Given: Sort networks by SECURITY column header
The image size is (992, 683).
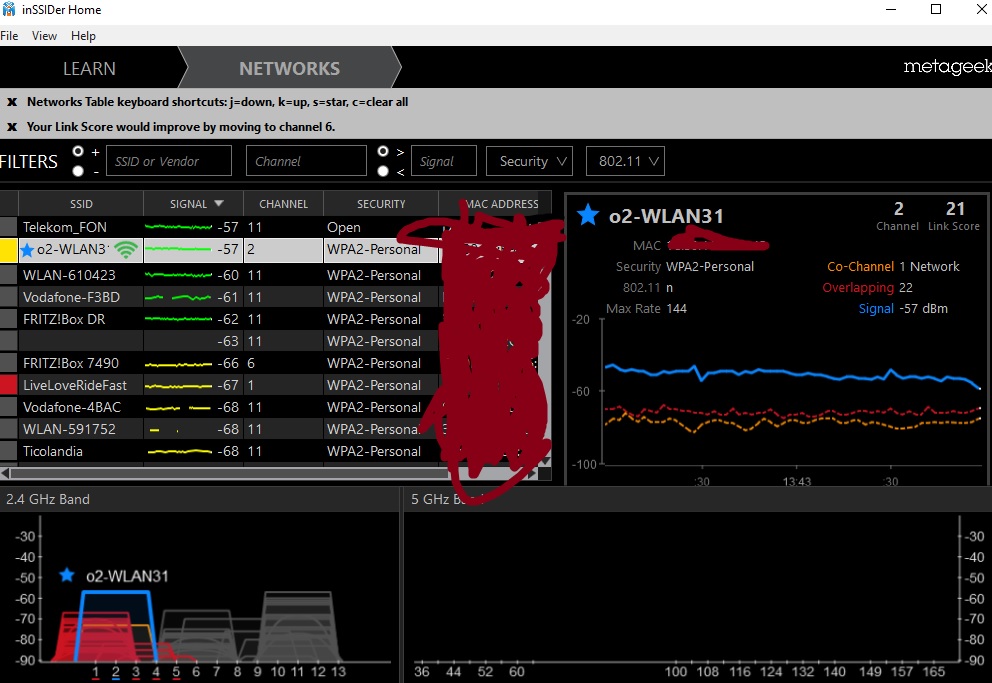Looking at the screenshot, I should click(x=381, y=204).
